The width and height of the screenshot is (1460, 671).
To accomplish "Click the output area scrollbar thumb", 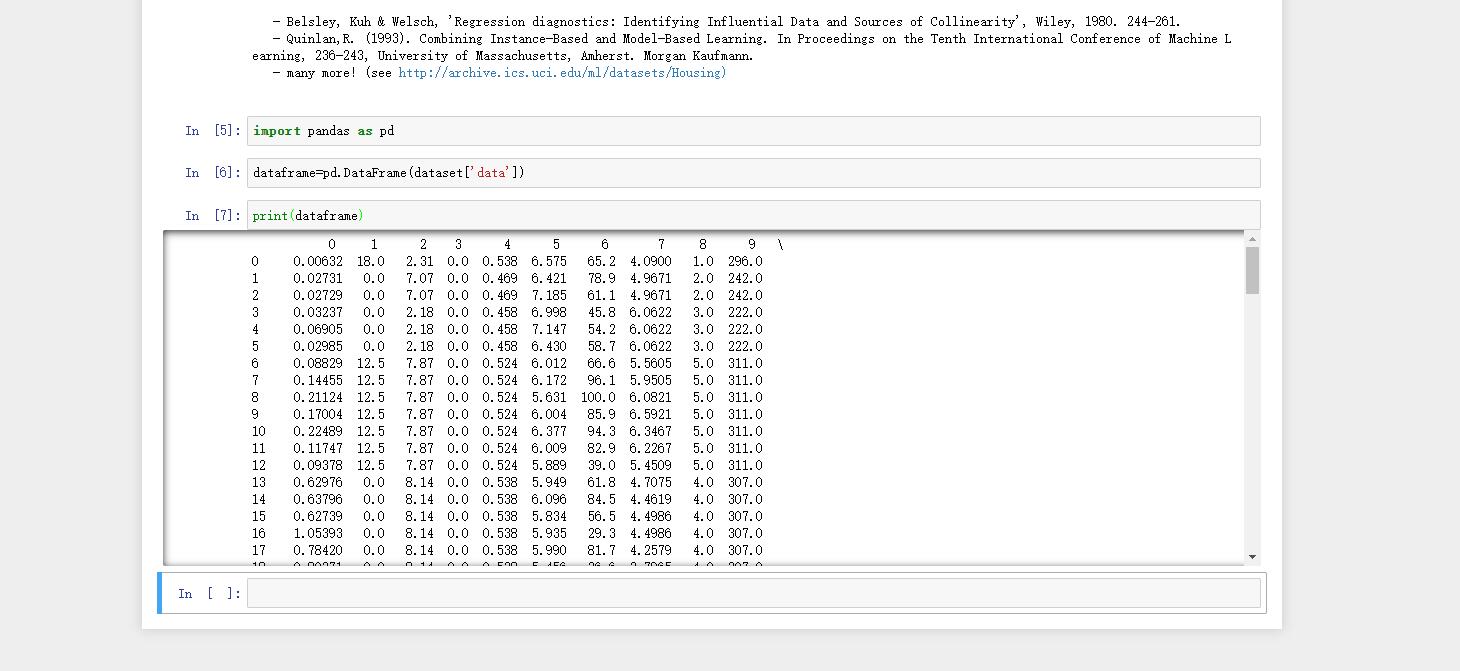I will click(x=1252, y=270).
